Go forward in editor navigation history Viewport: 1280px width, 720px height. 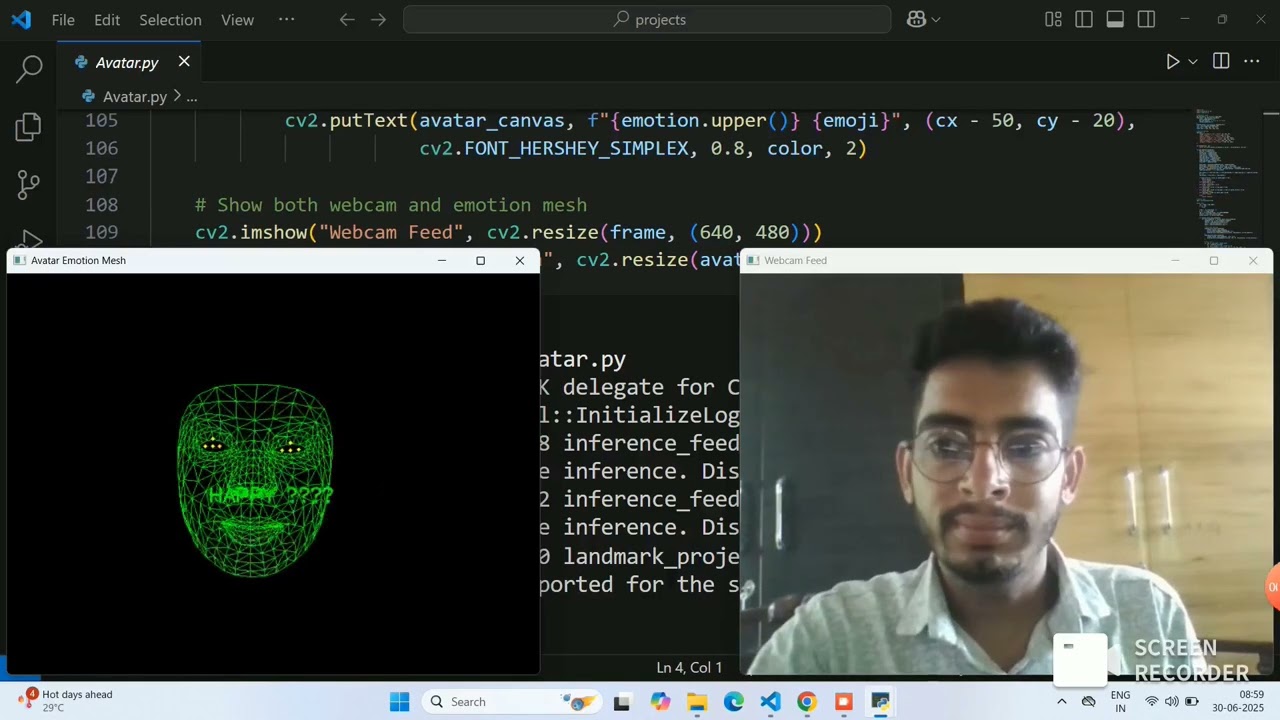coord(378,19)
